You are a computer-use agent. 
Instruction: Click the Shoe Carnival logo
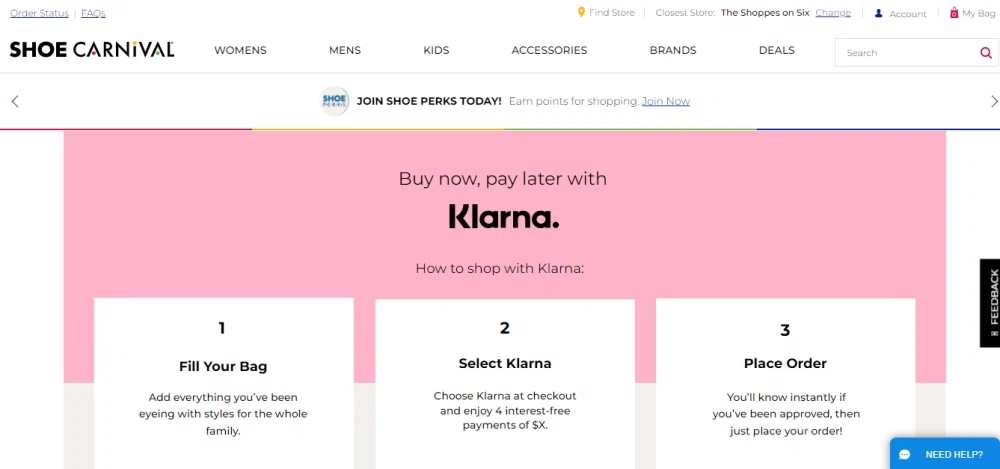(x=92, y=50)
